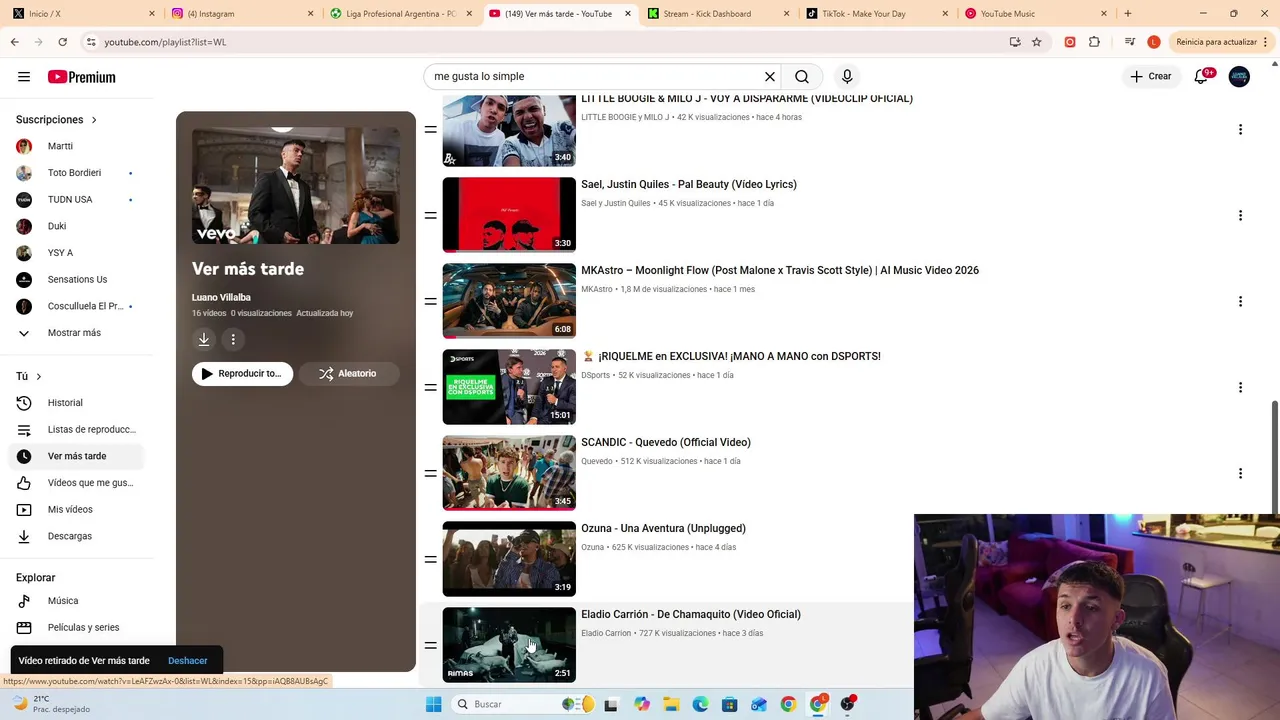Bookmark this page with star icon
1280x720 pixels.
1037,42
